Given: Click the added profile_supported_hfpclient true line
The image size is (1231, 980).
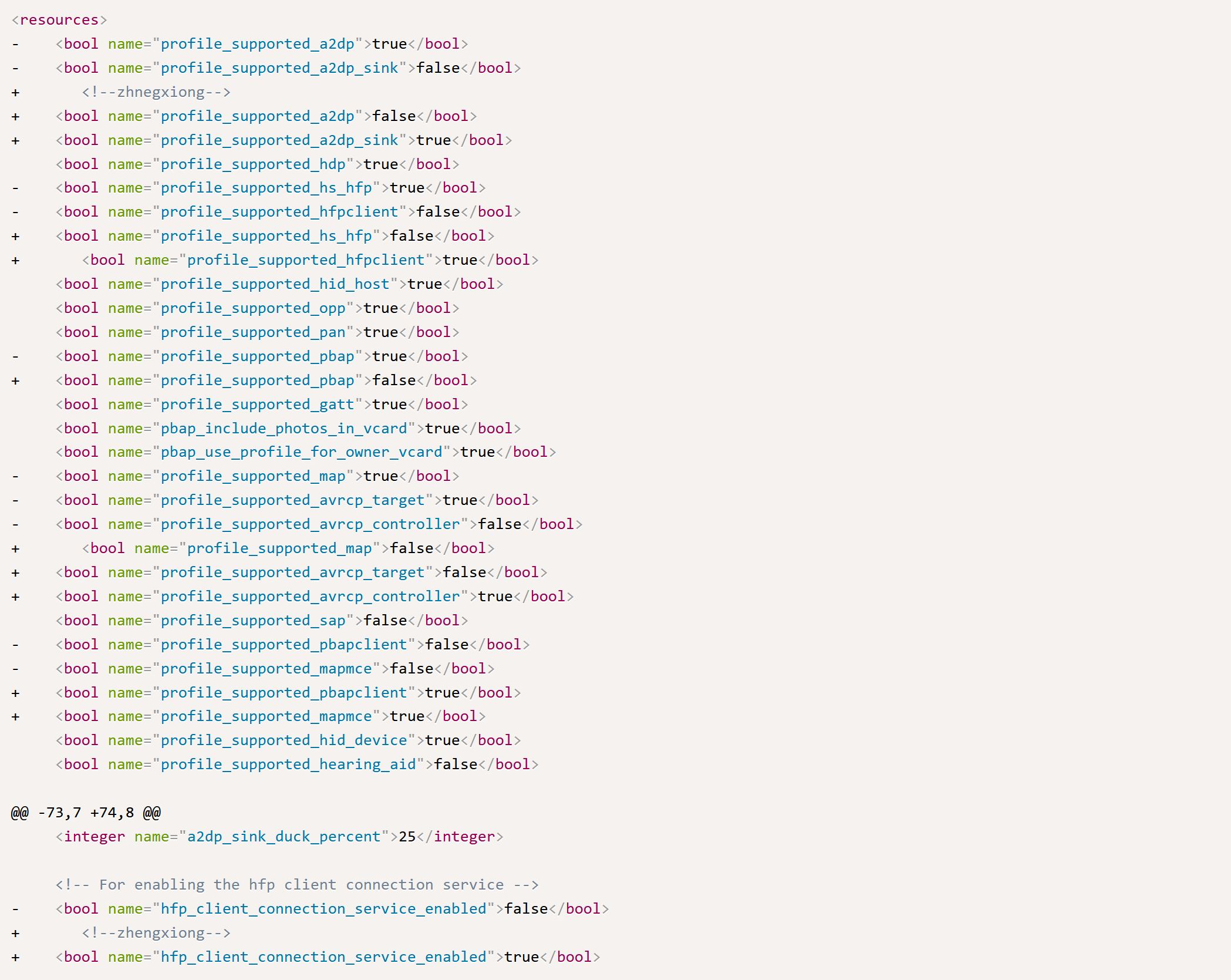Looking at the screenshot, I should click(310, 260).
